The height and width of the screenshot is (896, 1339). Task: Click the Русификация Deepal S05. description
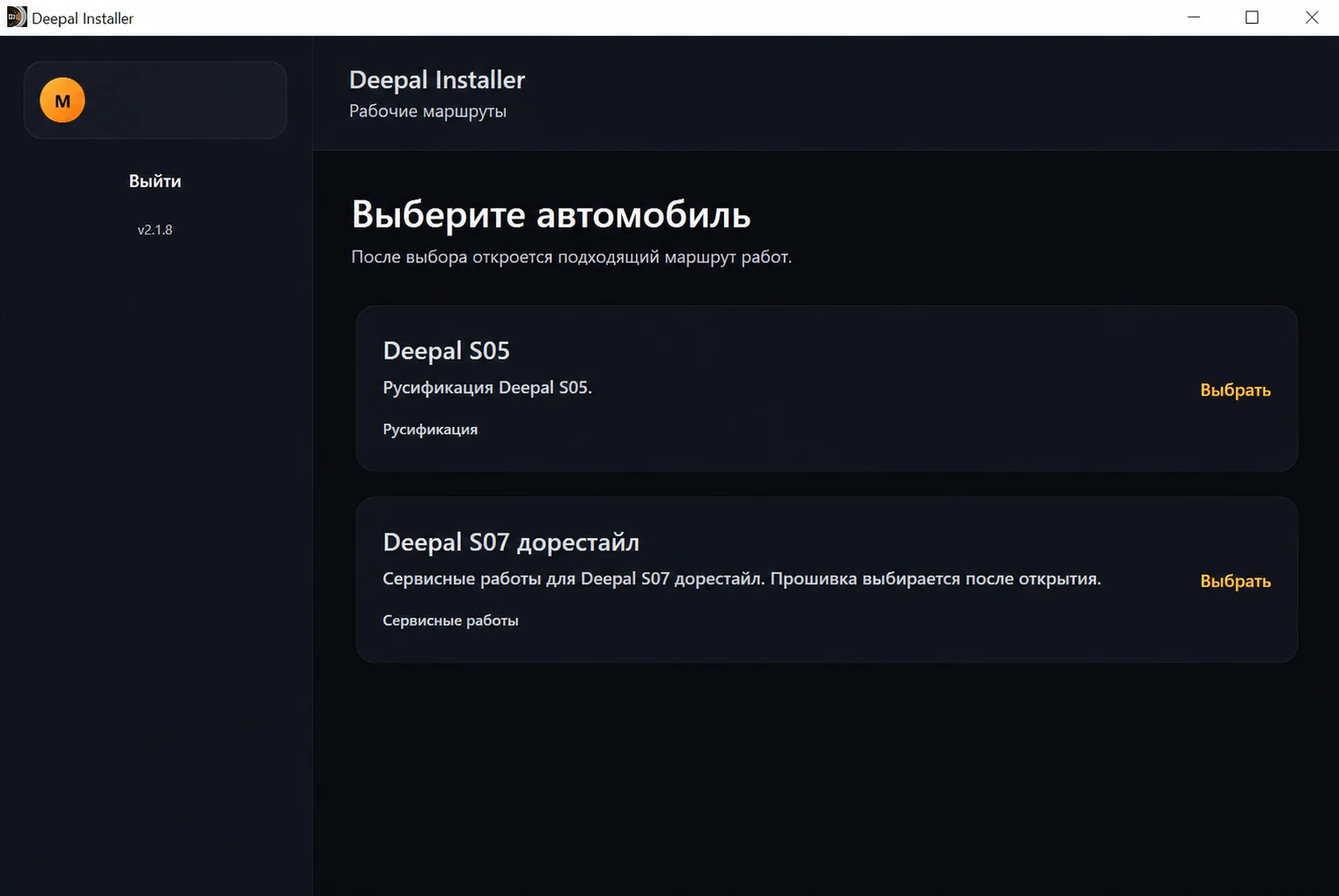487,387
